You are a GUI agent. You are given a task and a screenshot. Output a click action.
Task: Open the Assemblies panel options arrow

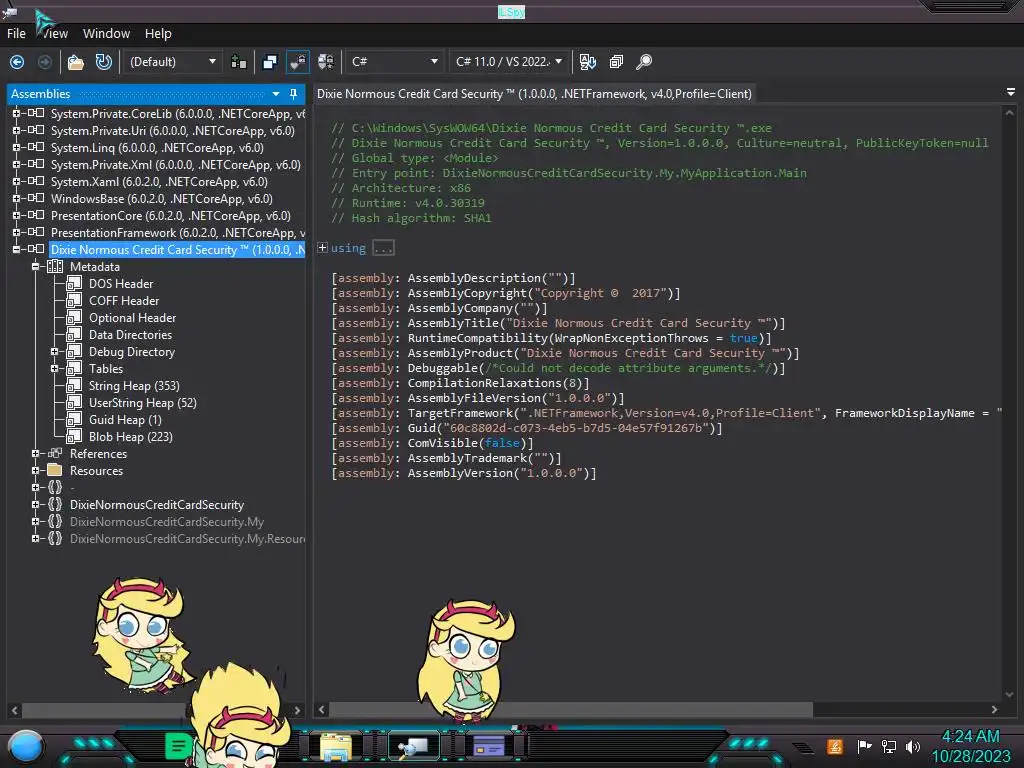click(x=276, y=94)
